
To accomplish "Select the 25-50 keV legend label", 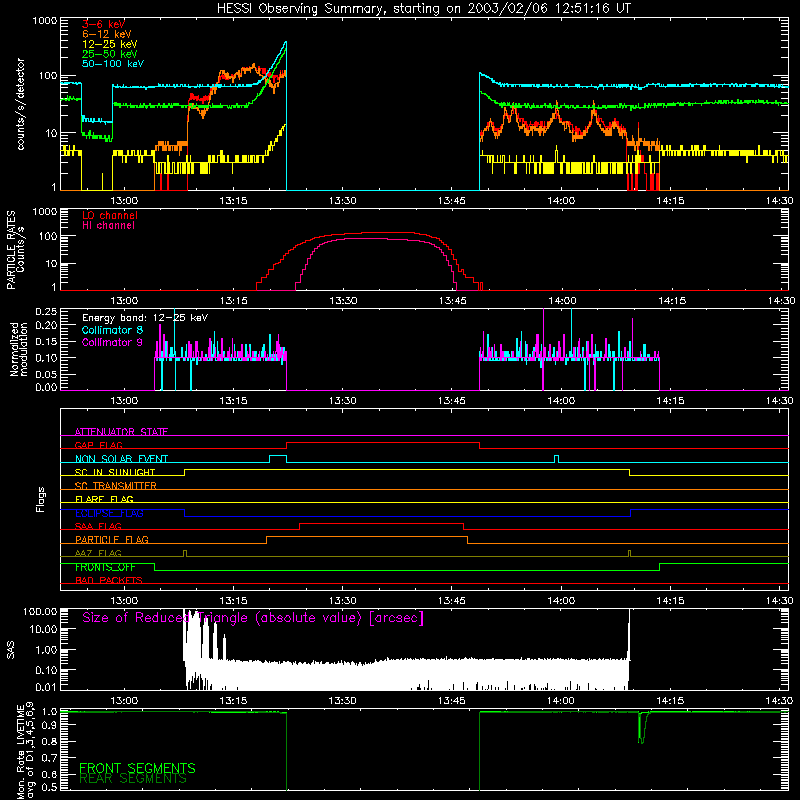I will 110,54.
